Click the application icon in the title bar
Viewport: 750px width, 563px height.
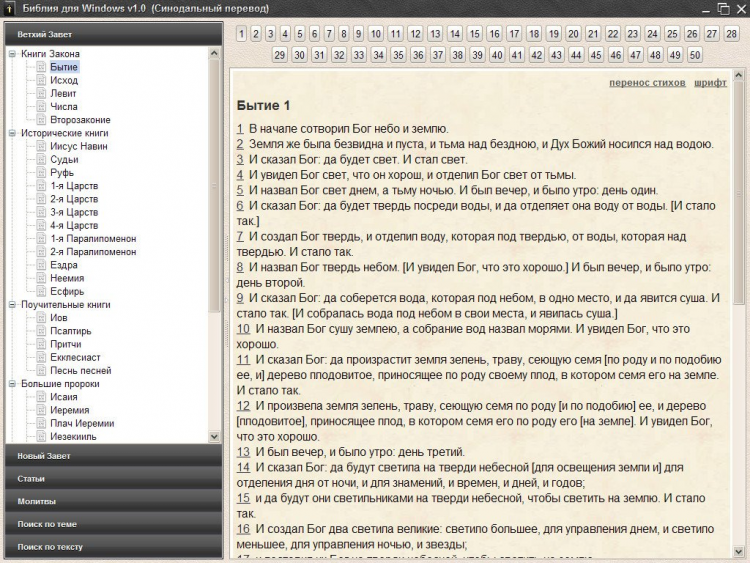(9, 8)
